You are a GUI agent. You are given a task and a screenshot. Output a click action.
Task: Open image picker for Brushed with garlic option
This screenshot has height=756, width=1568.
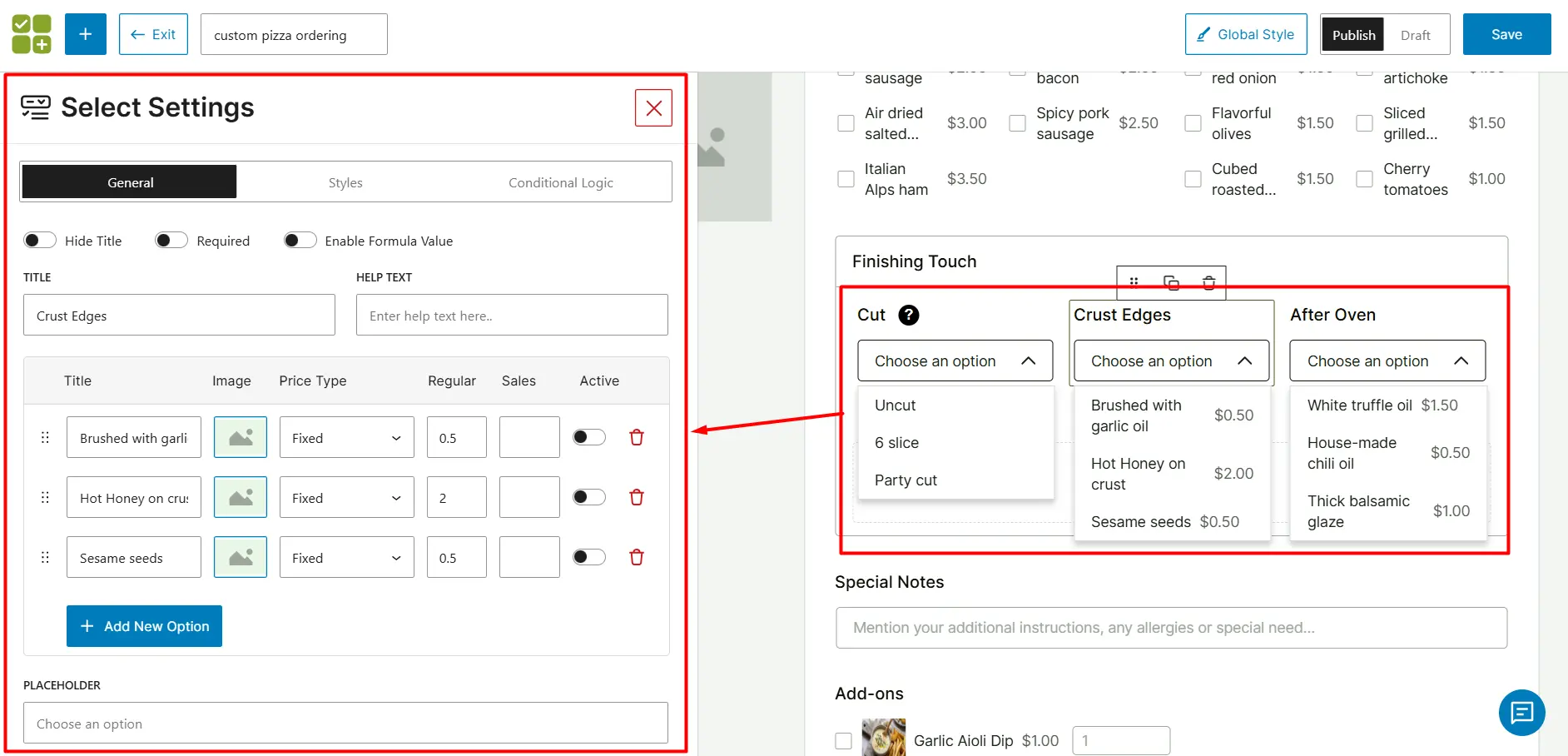tap(240, 436)
